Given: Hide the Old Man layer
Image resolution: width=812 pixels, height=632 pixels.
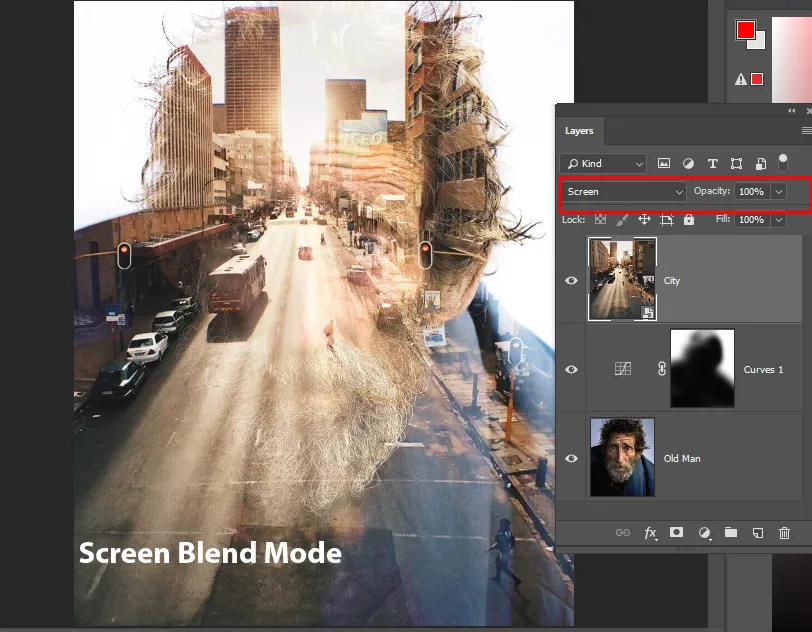Looking at the screenshot, I should point(571,458).
